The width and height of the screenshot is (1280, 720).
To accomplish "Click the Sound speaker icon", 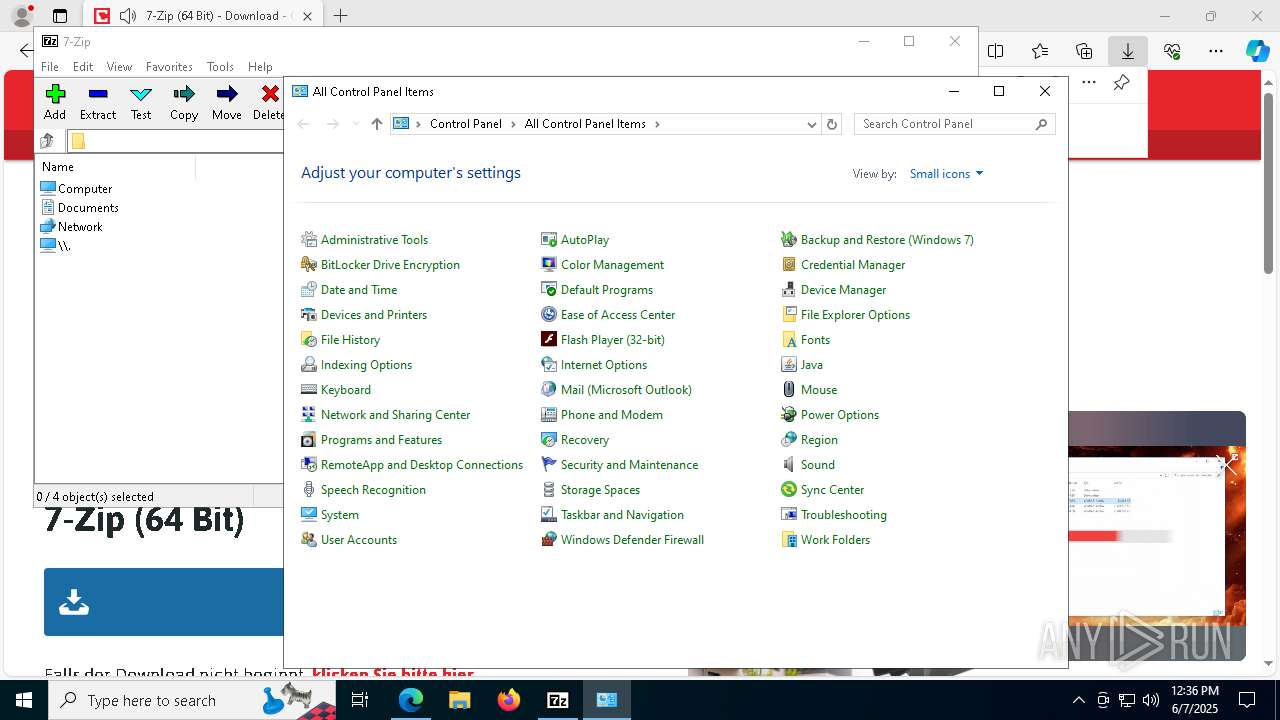I will (x=789, y=465).
